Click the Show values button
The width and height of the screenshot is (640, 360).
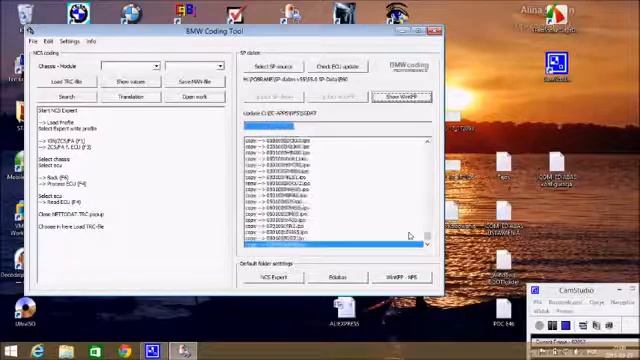[x=131, y=82]
